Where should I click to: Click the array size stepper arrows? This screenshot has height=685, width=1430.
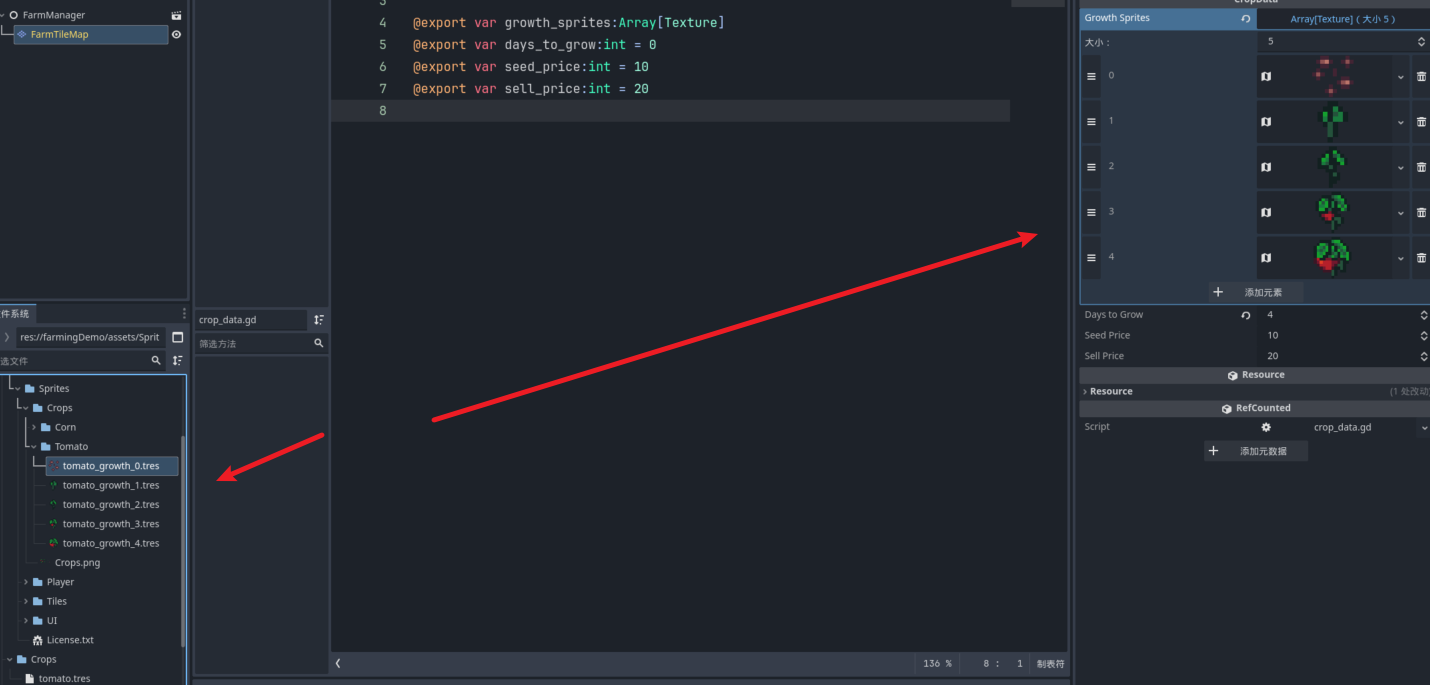tap(1422, 42)
